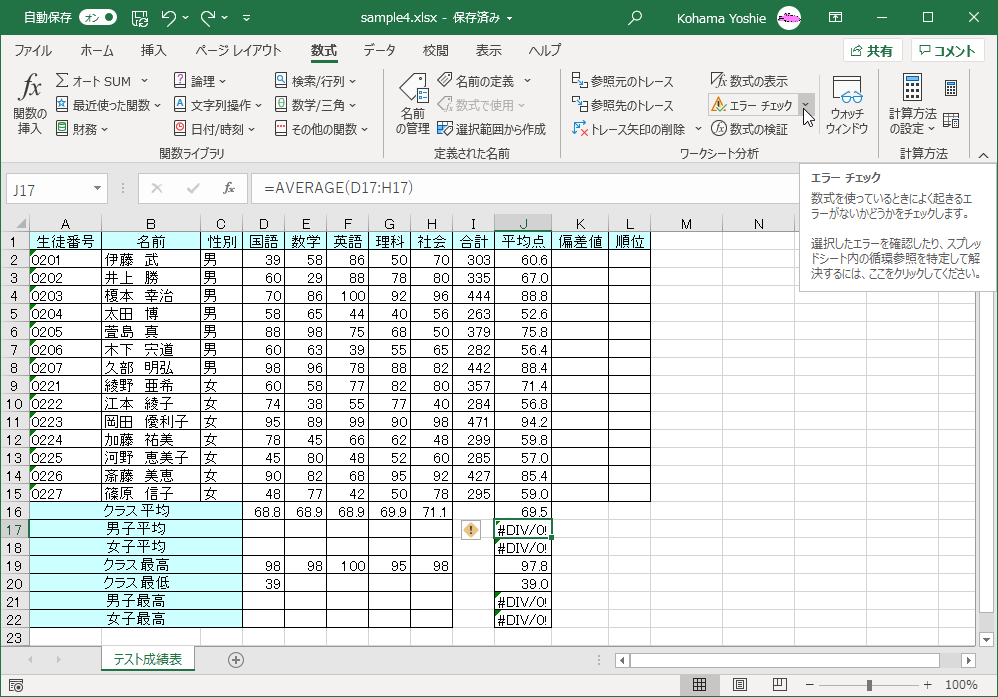Open Name Manager (名前の管理)
This screenshot has height=697, width=998.
[412, 104]
